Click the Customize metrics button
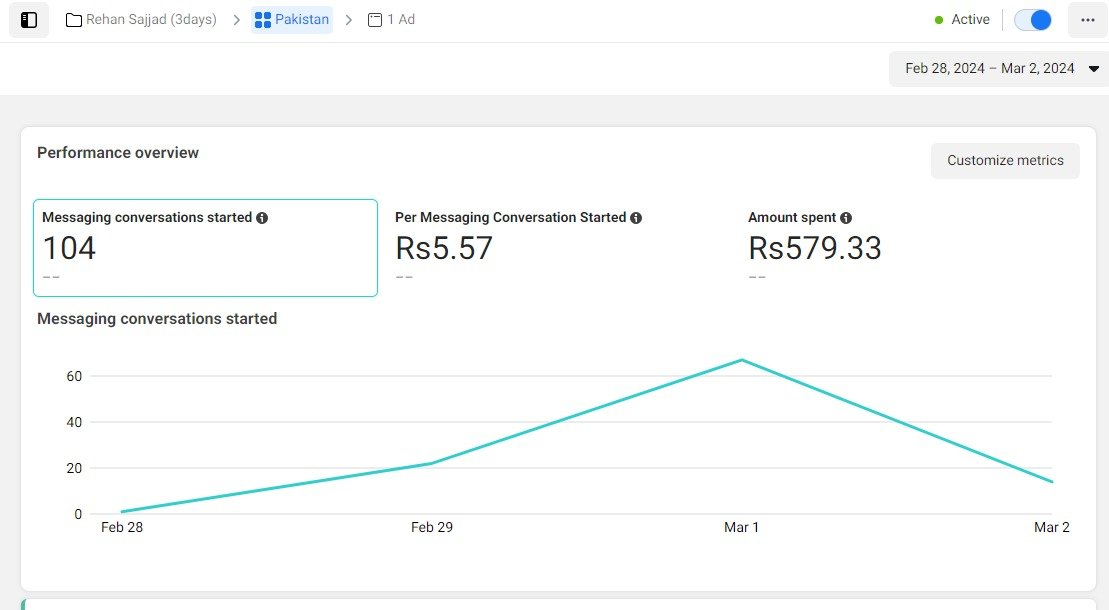This screenshot has height=610, width=1109. coord(1005,160)
